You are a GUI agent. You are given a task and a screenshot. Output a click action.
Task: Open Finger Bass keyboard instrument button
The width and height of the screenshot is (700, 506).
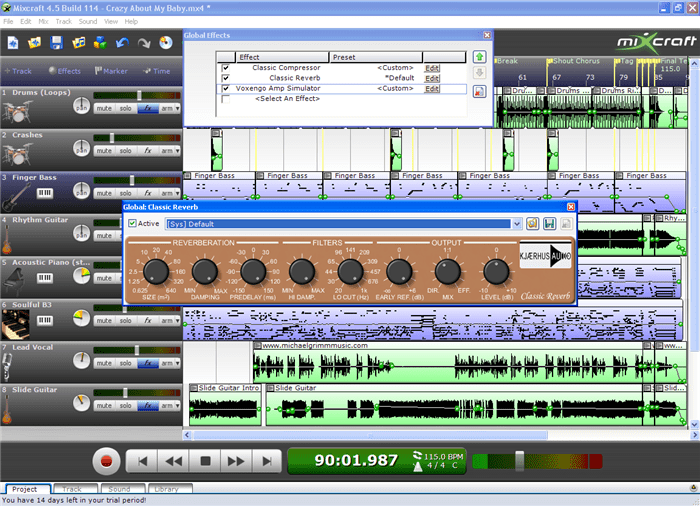pyautogui.click(x=45, y=193)
